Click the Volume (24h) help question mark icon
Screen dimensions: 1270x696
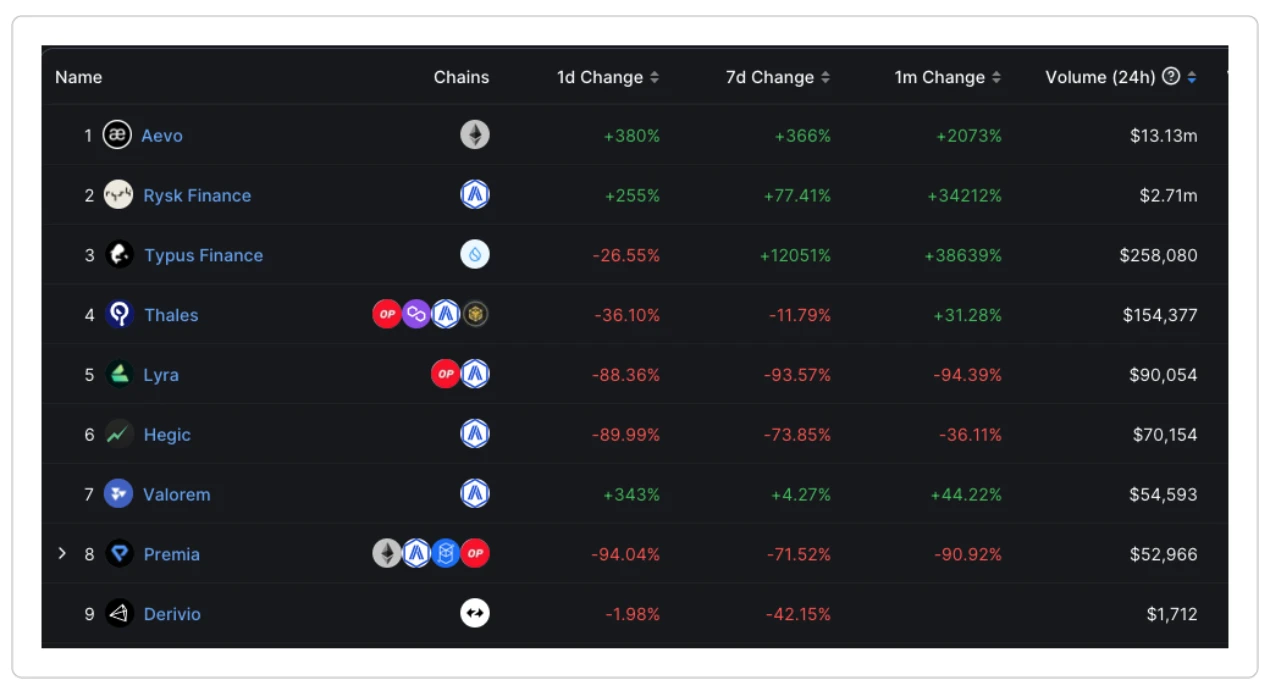tap(1171, 77)
